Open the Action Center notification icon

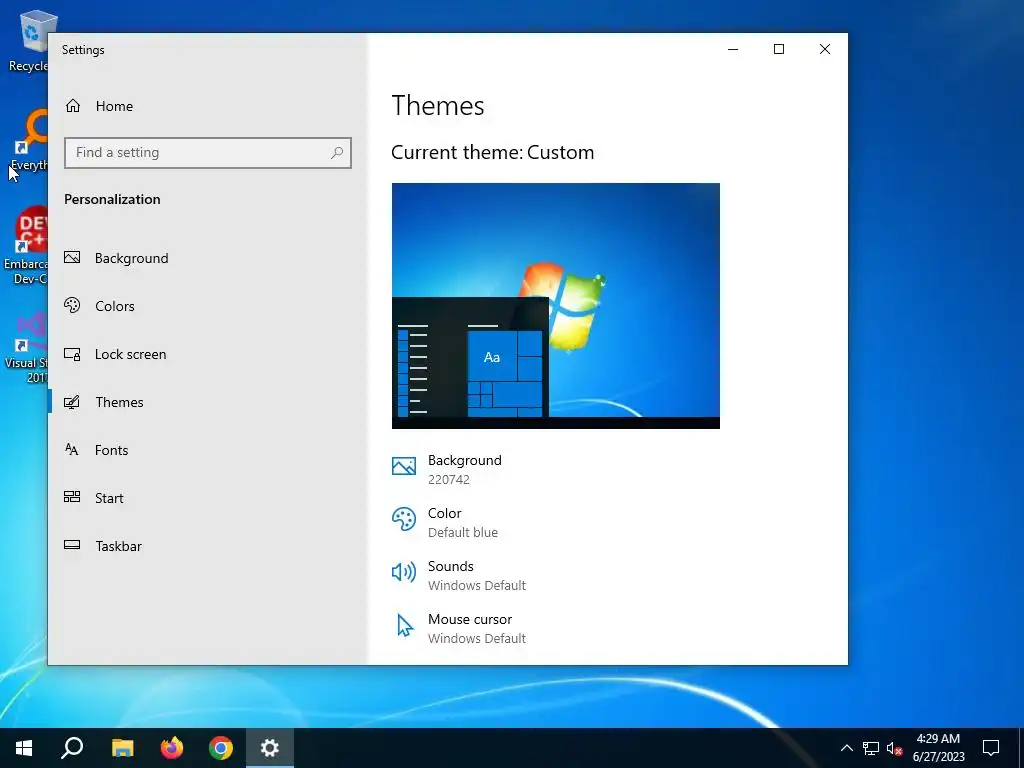click(991, 748)
